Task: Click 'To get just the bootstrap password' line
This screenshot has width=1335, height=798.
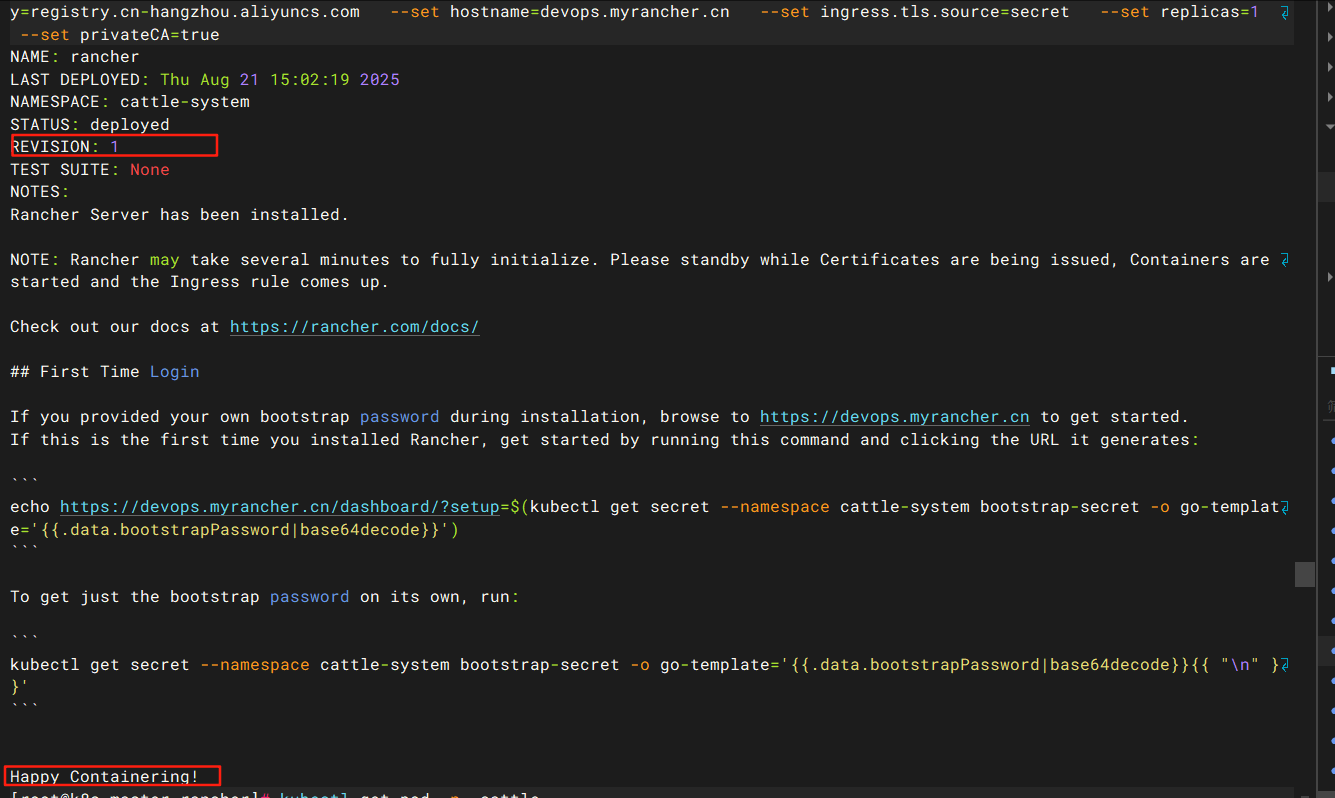Action: 265,597
